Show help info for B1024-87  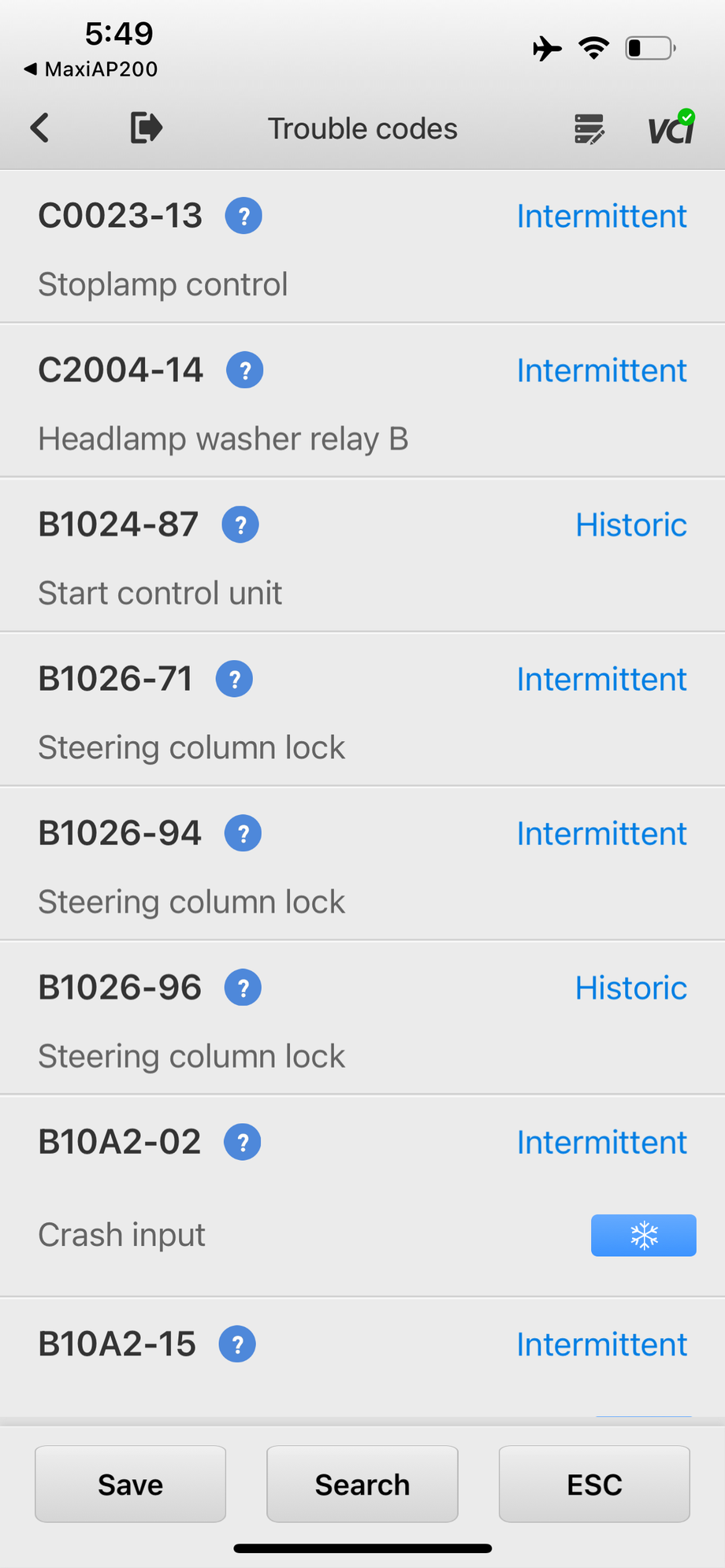240,525
